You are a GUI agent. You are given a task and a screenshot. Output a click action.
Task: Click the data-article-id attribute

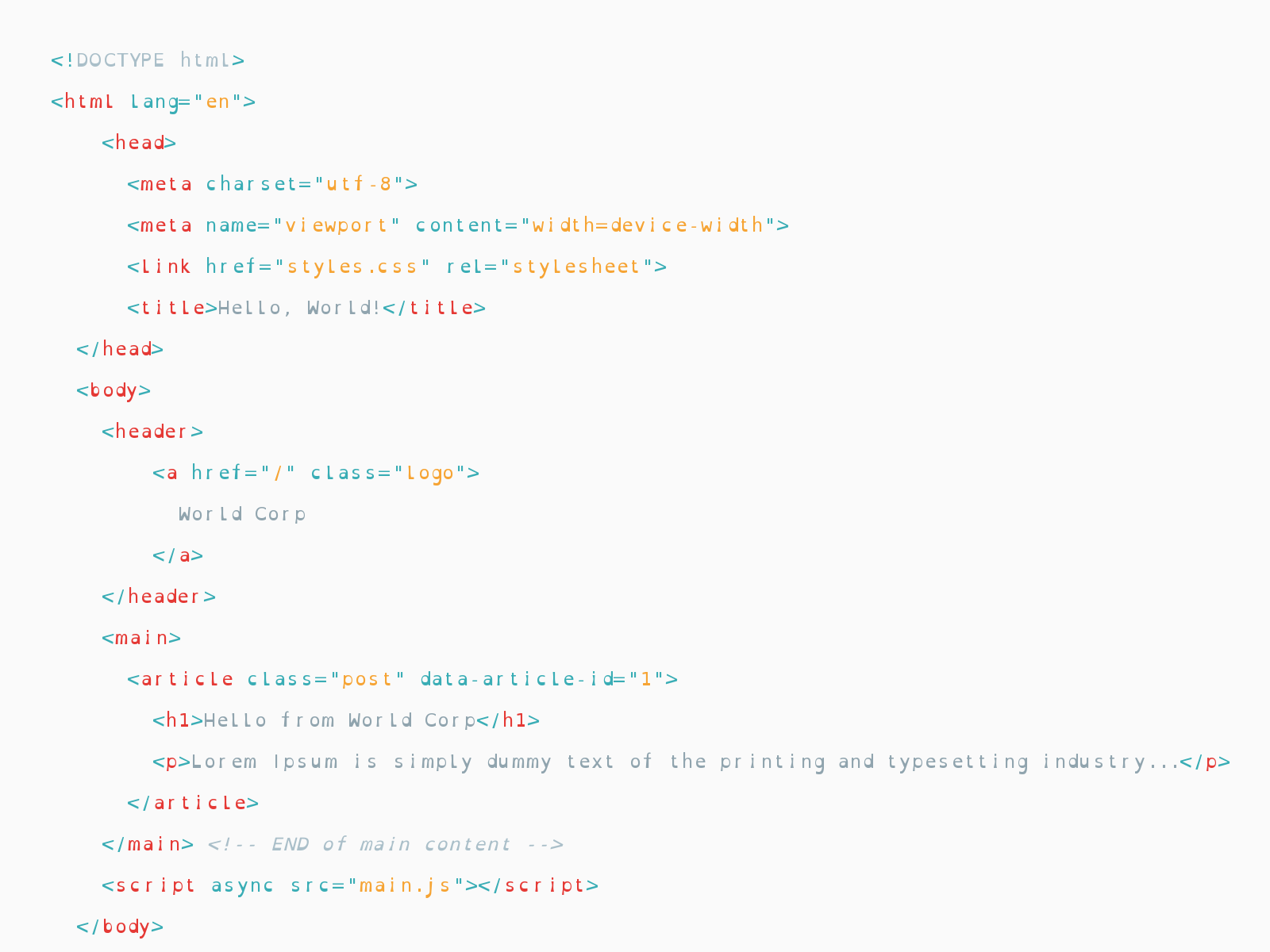pos(518,679)
